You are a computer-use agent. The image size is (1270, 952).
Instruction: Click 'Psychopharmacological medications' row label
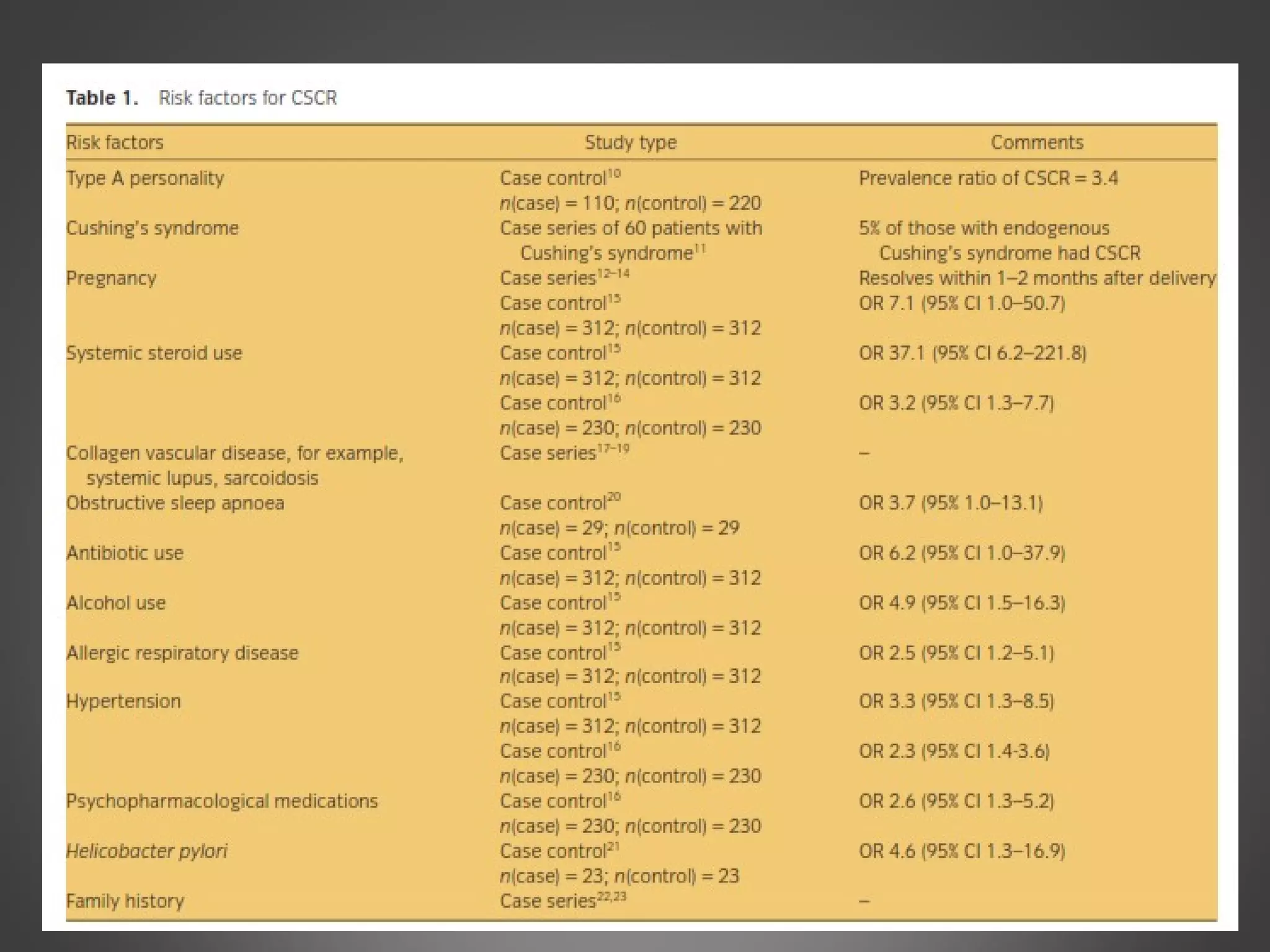click(x=221, y=801)
